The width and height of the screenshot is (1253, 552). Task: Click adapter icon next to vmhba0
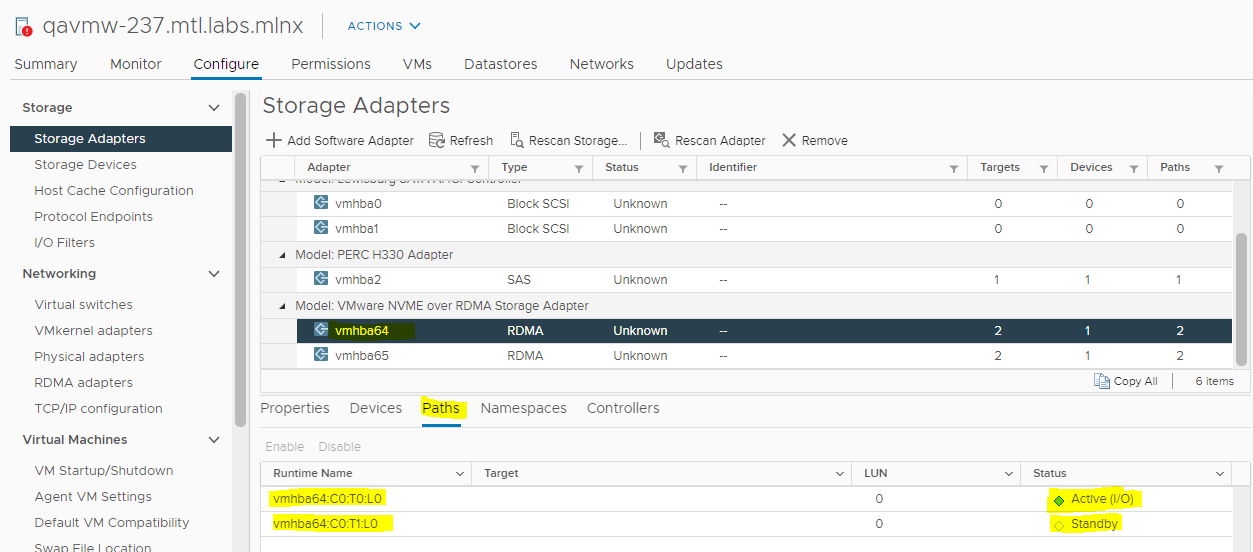(321, 203)
